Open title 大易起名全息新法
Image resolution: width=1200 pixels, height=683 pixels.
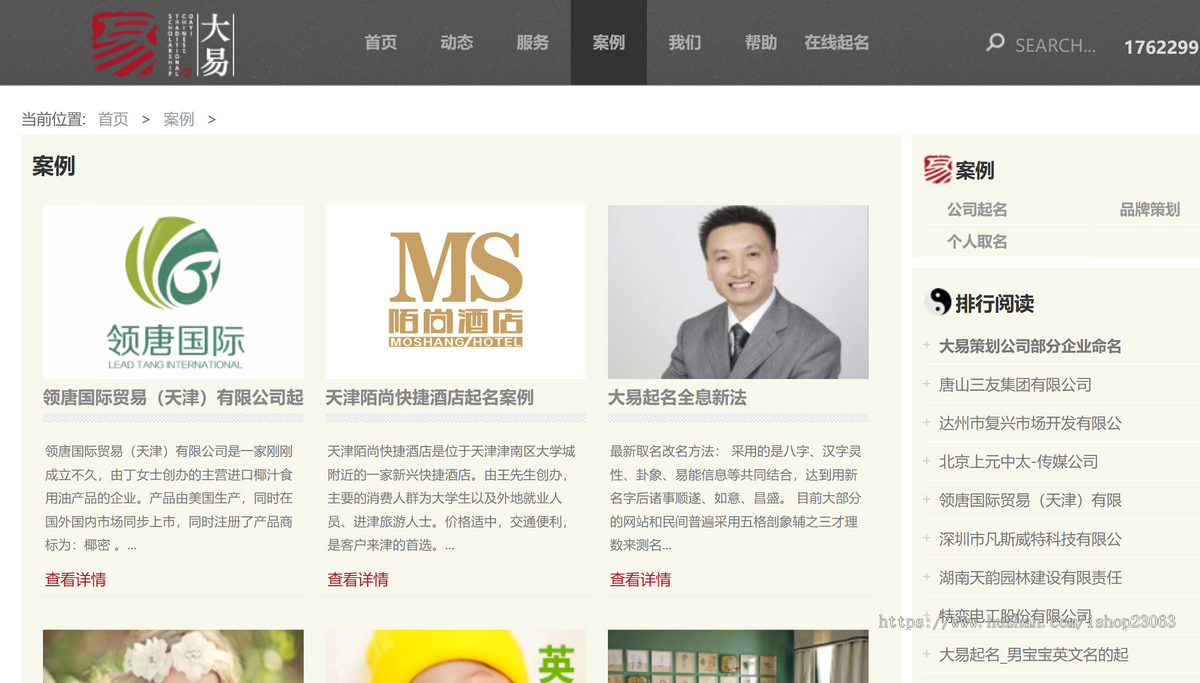pyautogui.click(x=677, y=397)
